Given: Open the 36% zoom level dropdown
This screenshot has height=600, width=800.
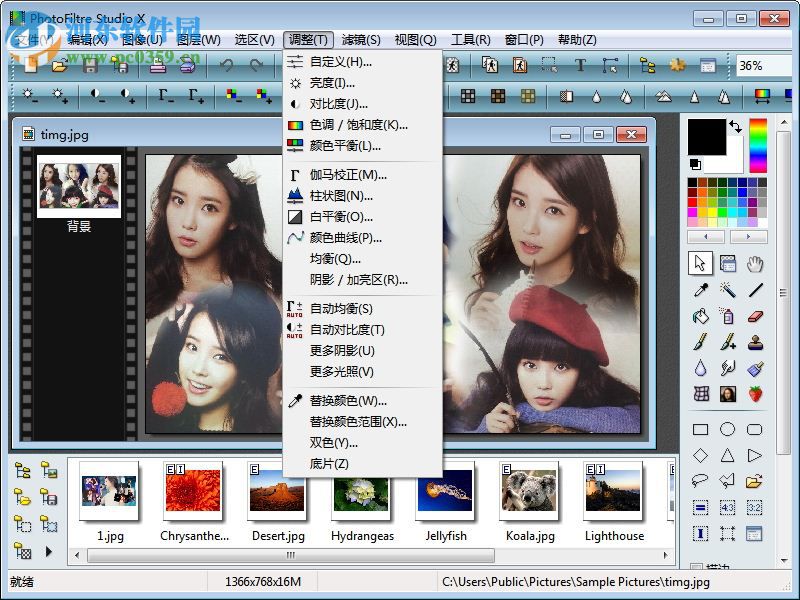Looking at the screenshot, I should point(777,66).
